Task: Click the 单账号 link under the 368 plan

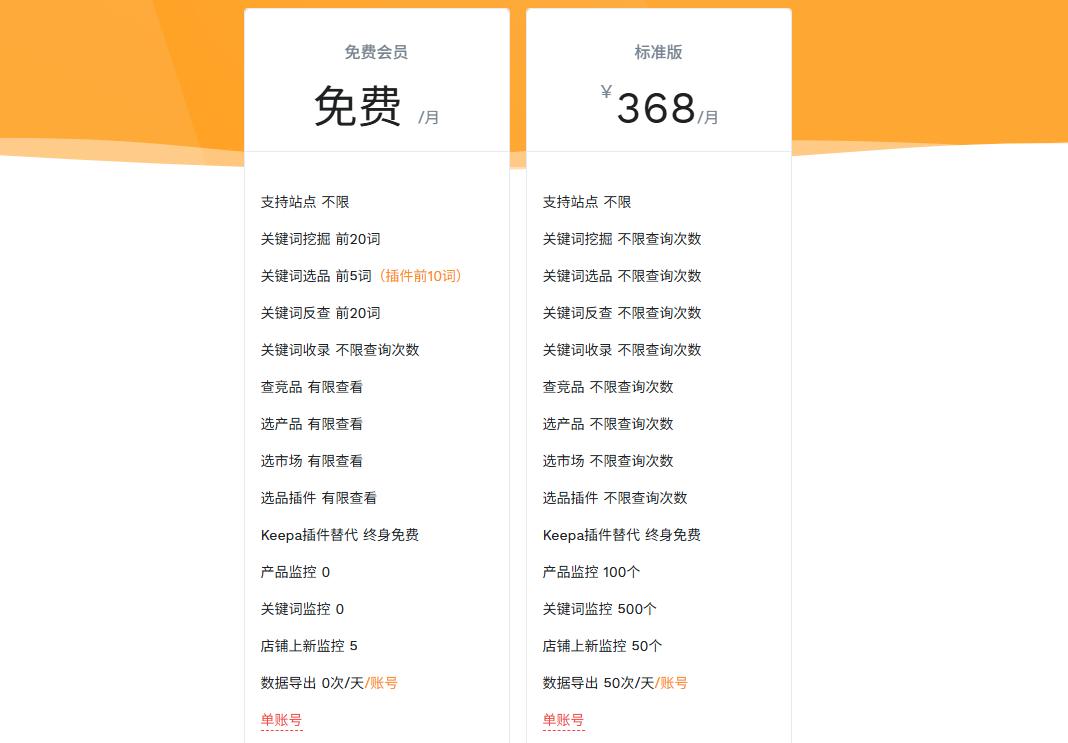Action: 563,719
